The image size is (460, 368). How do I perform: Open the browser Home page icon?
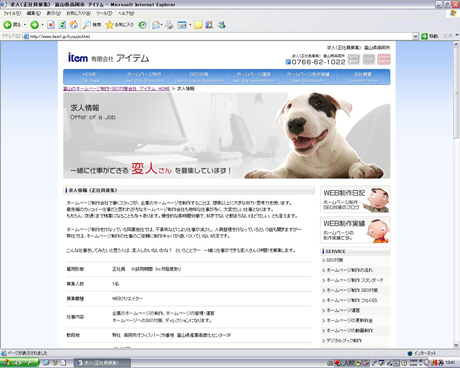coord(74,25)
